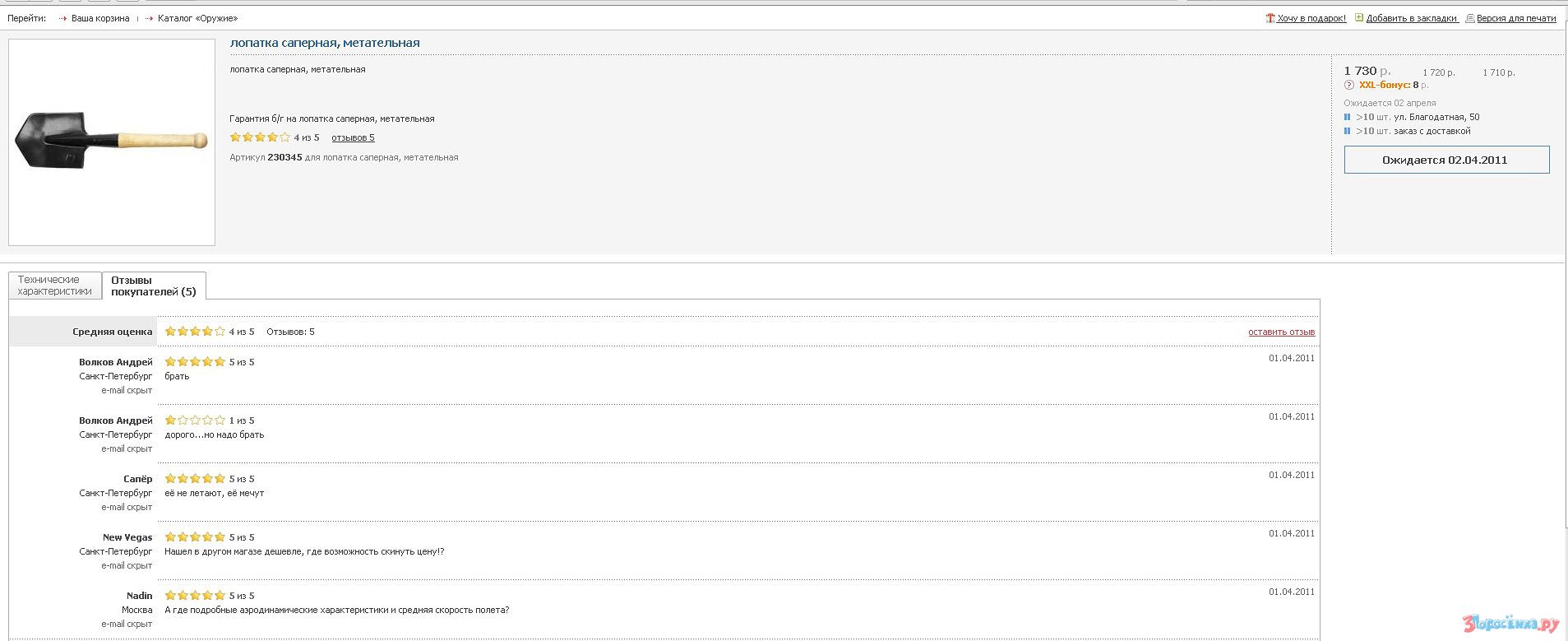Click 'оставить отзыв' to leave a review

1281,332
